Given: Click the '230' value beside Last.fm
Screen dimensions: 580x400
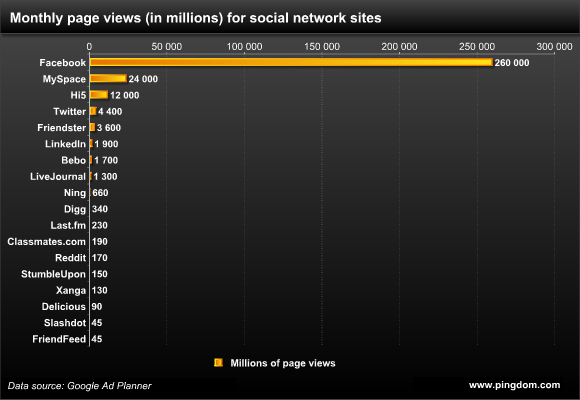Looking at the screenshot, I should [x=100, y=226].
